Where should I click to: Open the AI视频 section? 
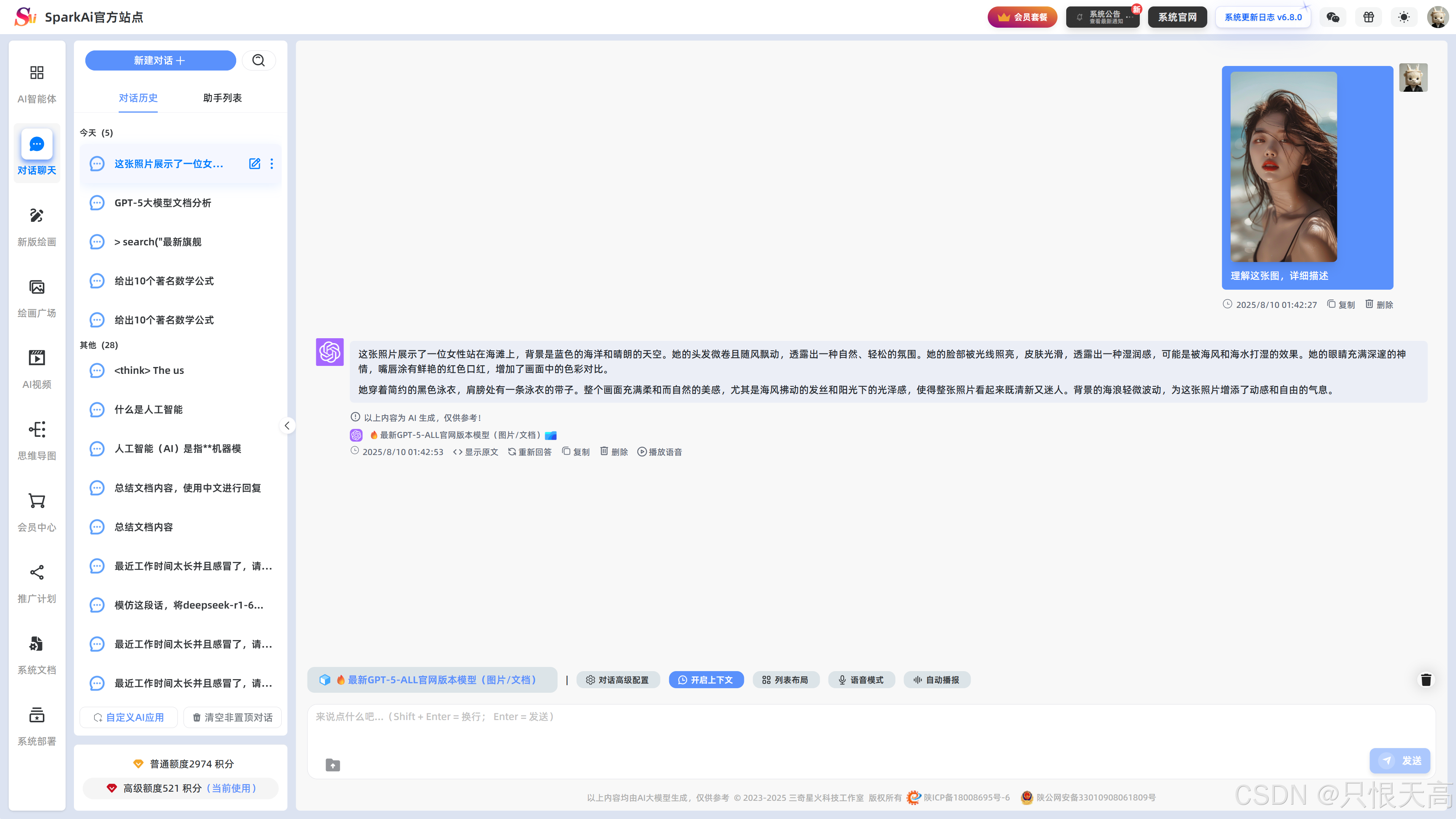(x=37, y=369)
